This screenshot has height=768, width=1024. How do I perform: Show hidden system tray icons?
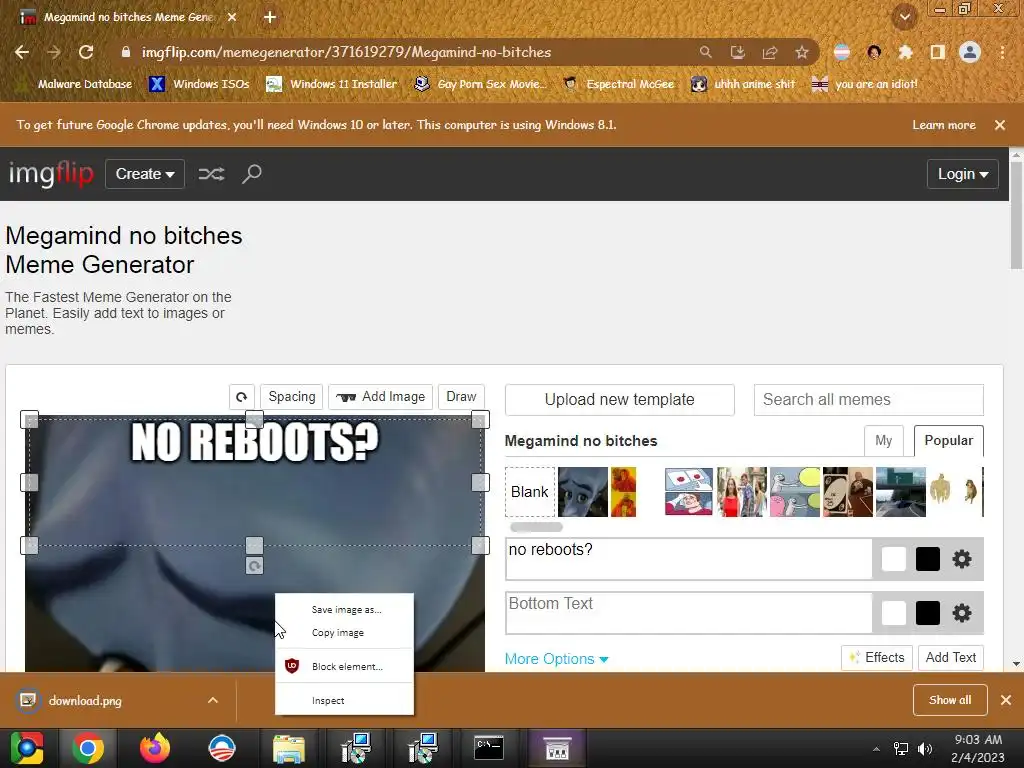click(876, 749)
